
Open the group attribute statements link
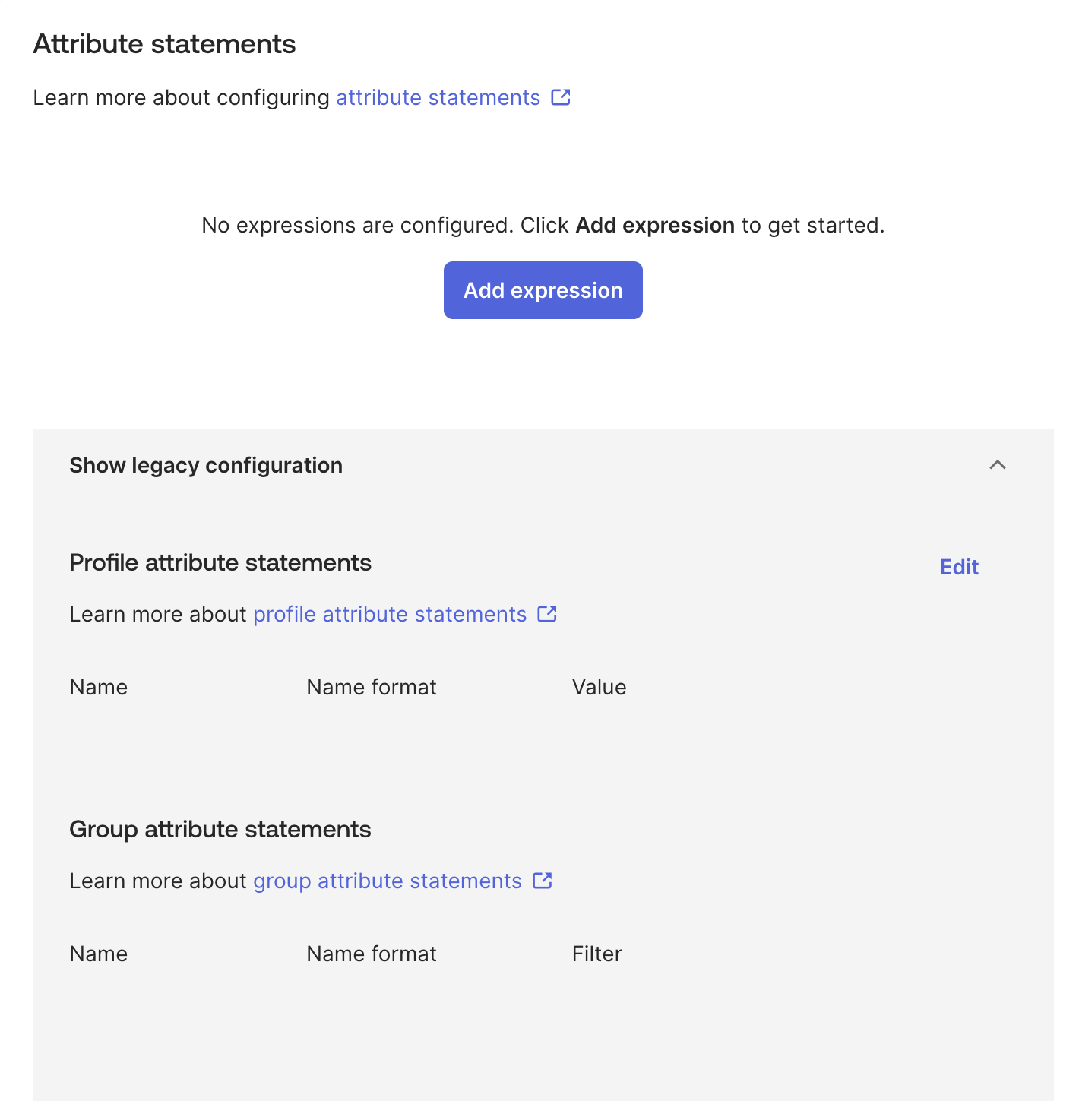388,881
